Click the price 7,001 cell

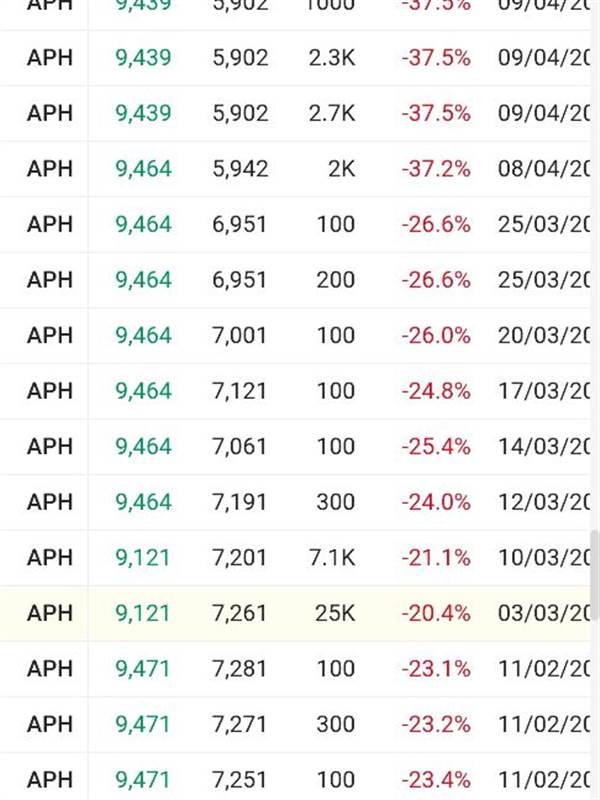point(239,336)
